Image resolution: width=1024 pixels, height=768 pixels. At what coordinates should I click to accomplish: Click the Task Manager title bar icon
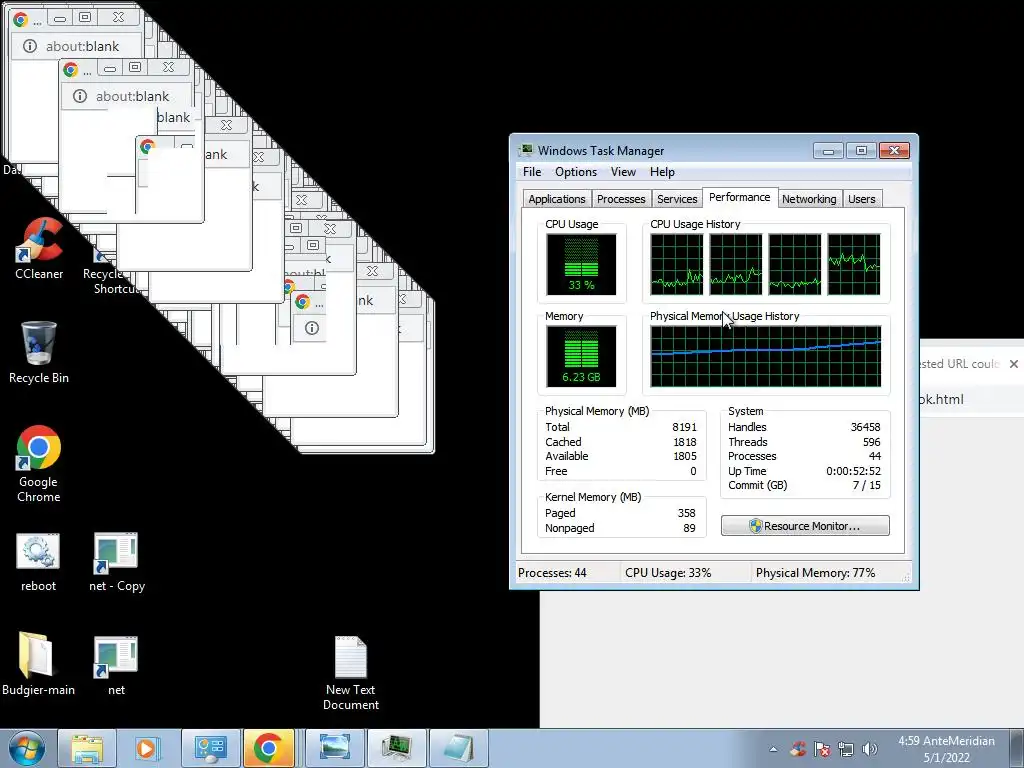526,150
